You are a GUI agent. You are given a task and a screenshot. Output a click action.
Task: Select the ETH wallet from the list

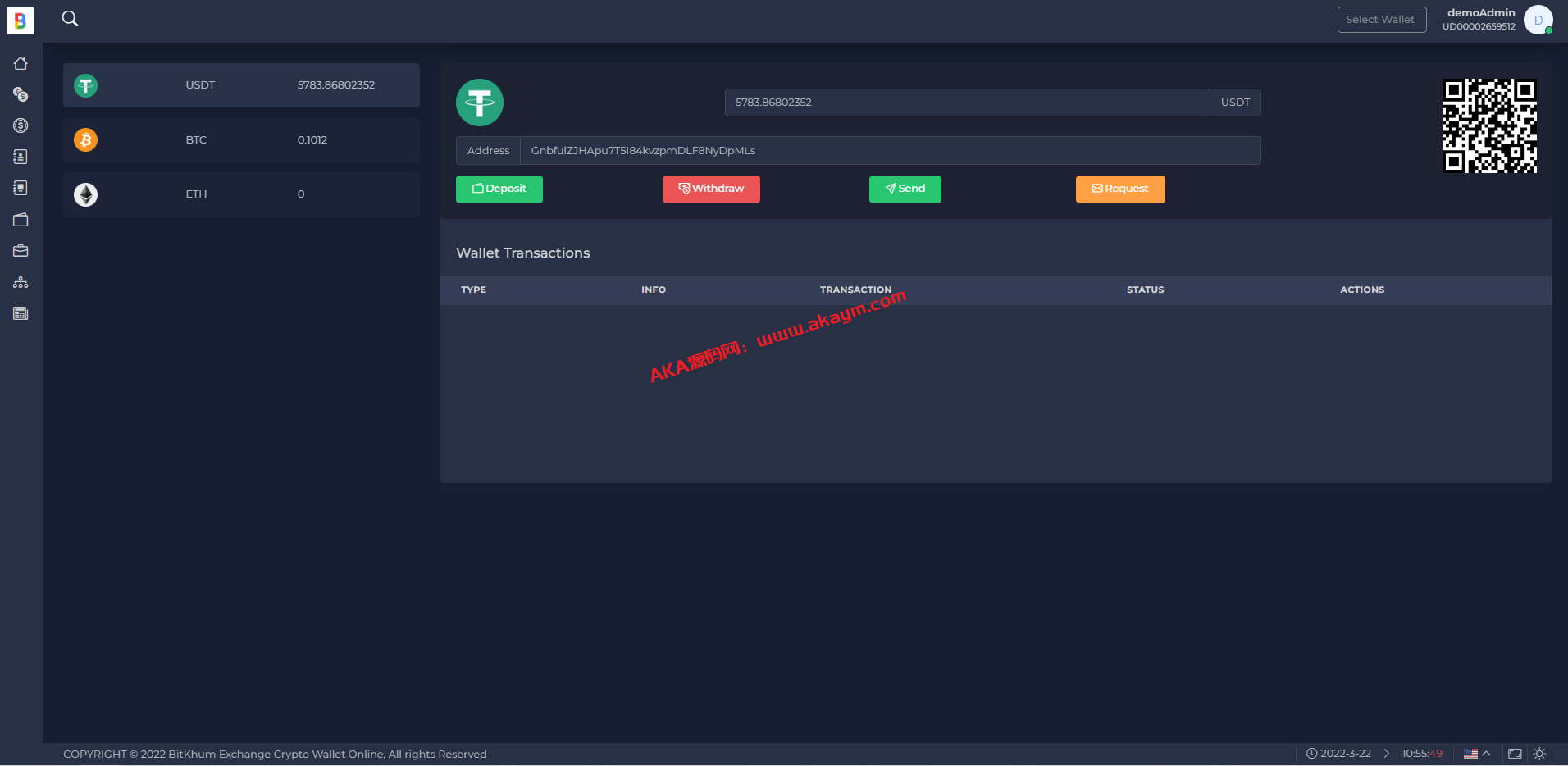pos(241,194)
